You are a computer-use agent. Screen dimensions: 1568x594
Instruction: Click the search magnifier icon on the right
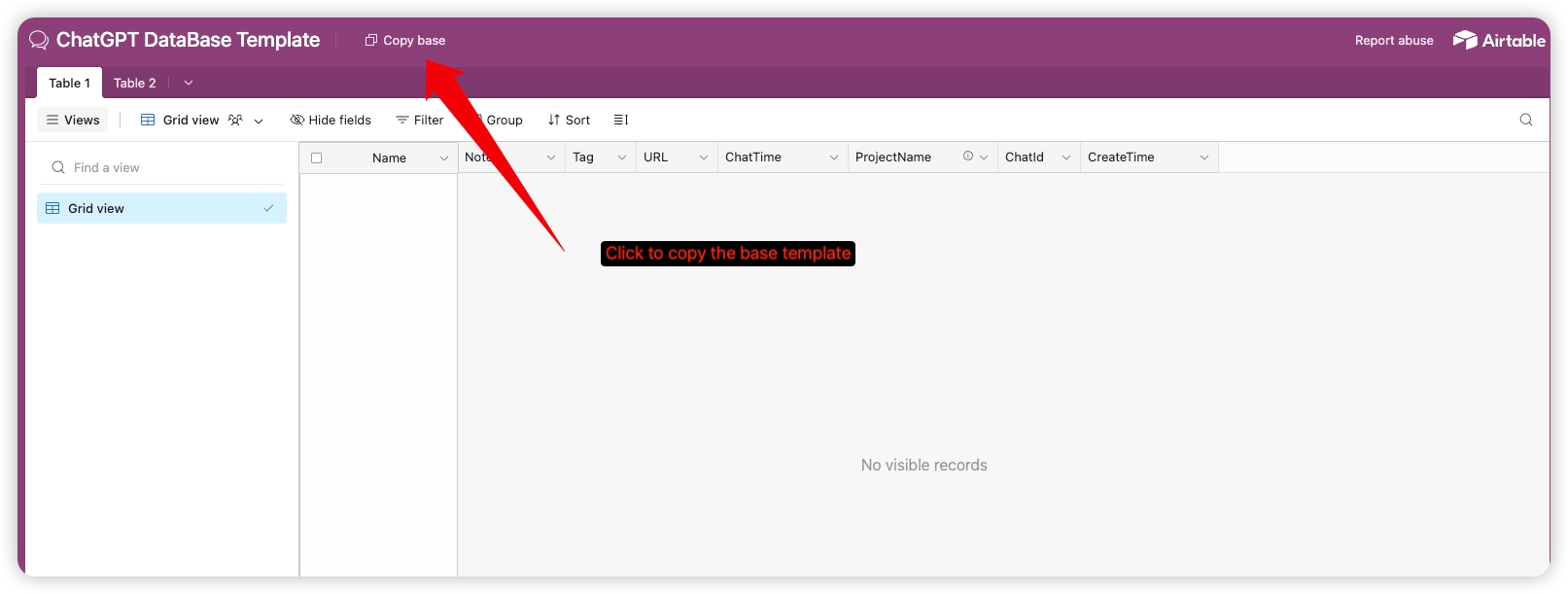(1526, 120)
